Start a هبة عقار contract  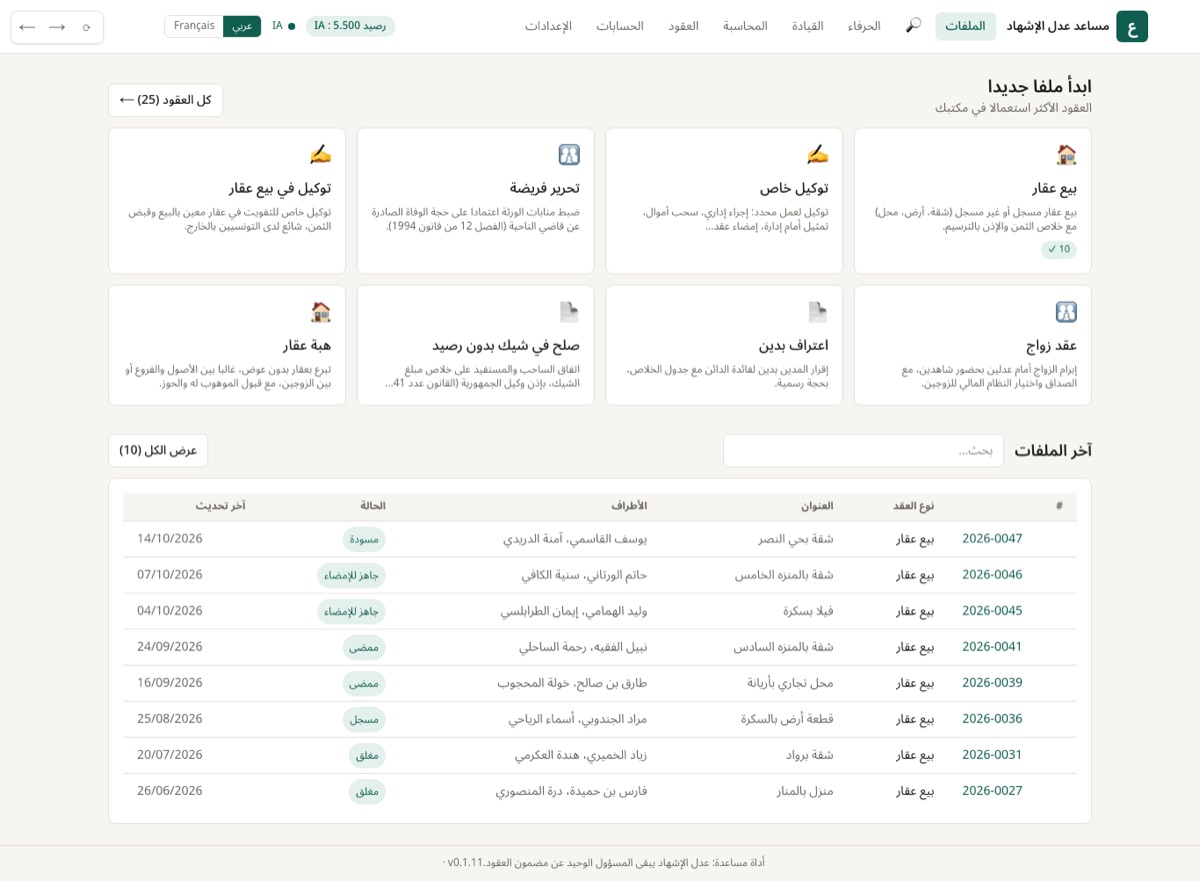click(227, 345)
